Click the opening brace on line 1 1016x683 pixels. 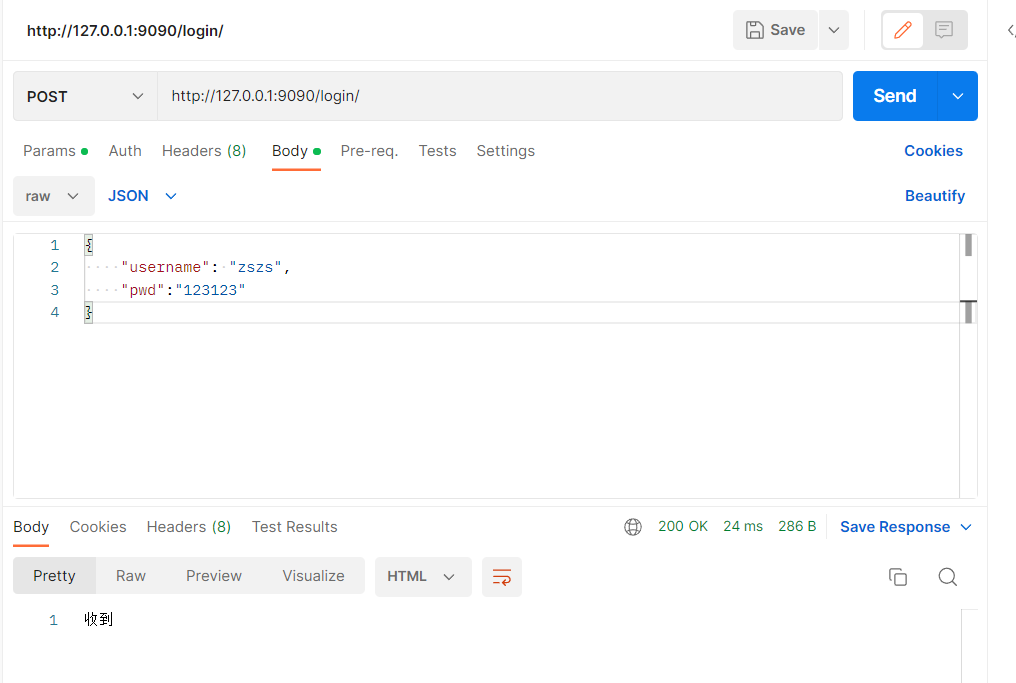coord(89,245)
